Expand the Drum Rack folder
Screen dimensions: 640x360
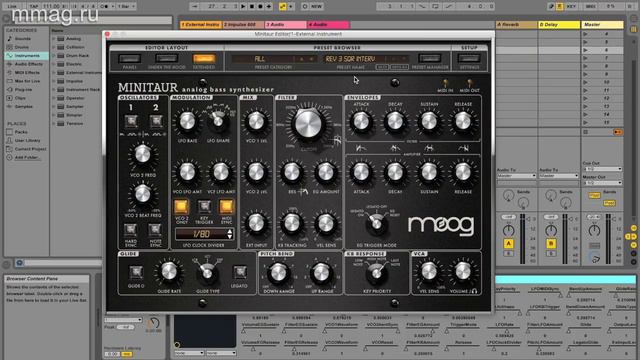[x=53, y=56]
